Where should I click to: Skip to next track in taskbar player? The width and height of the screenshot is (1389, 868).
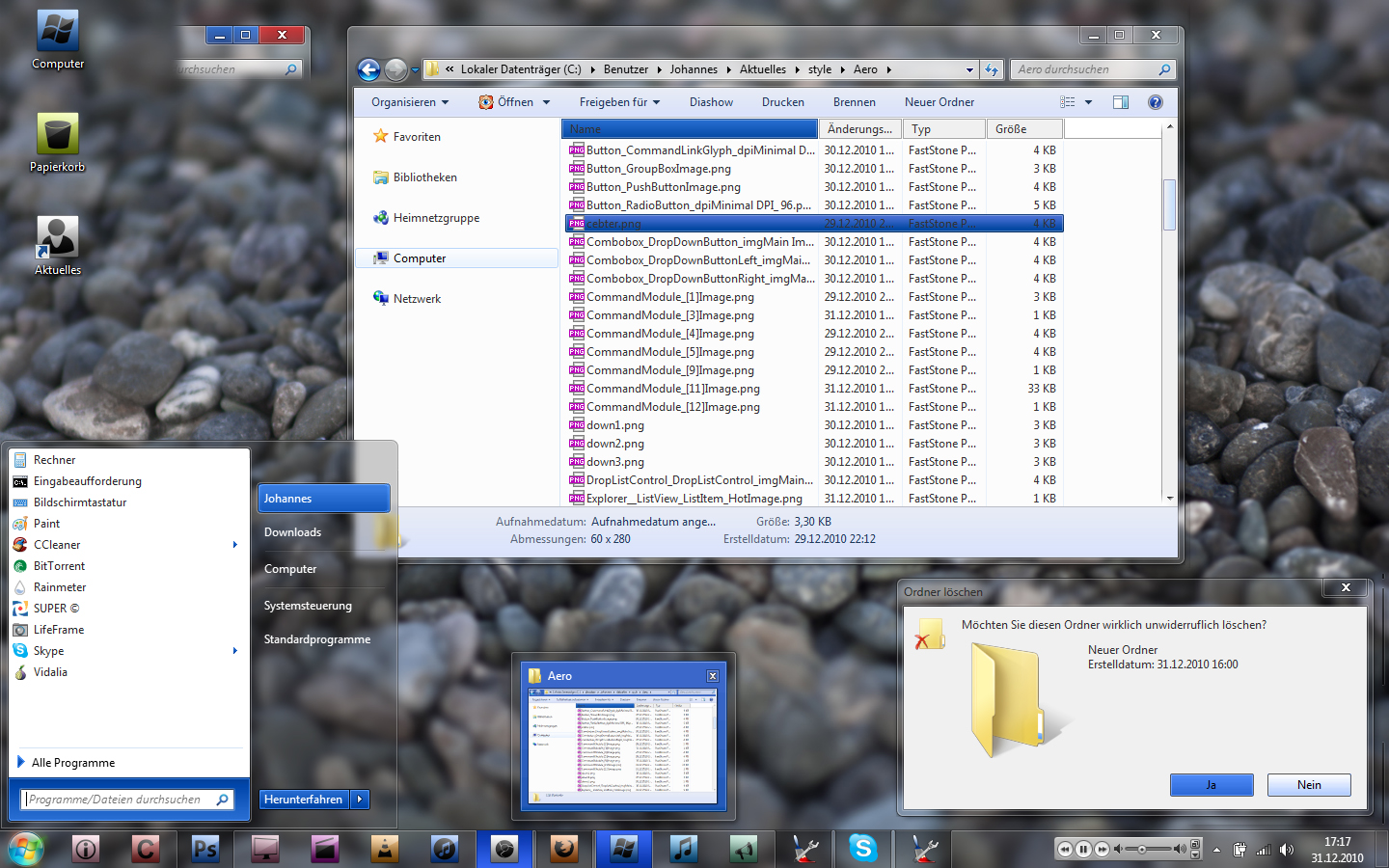pos(1102,850)
